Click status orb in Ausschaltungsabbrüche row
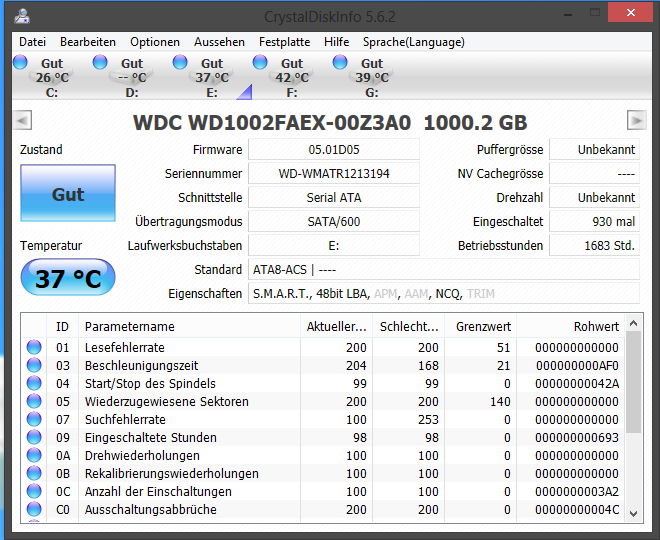 click(x=34, y=509)
